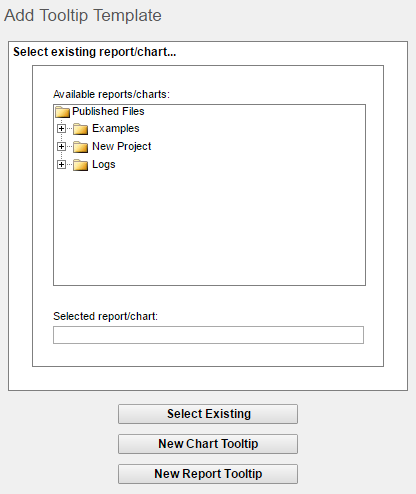Click the Logs folder icon
Image resolution: width=416 pixels, height=494 pixels.
click(x=80, y=165)
